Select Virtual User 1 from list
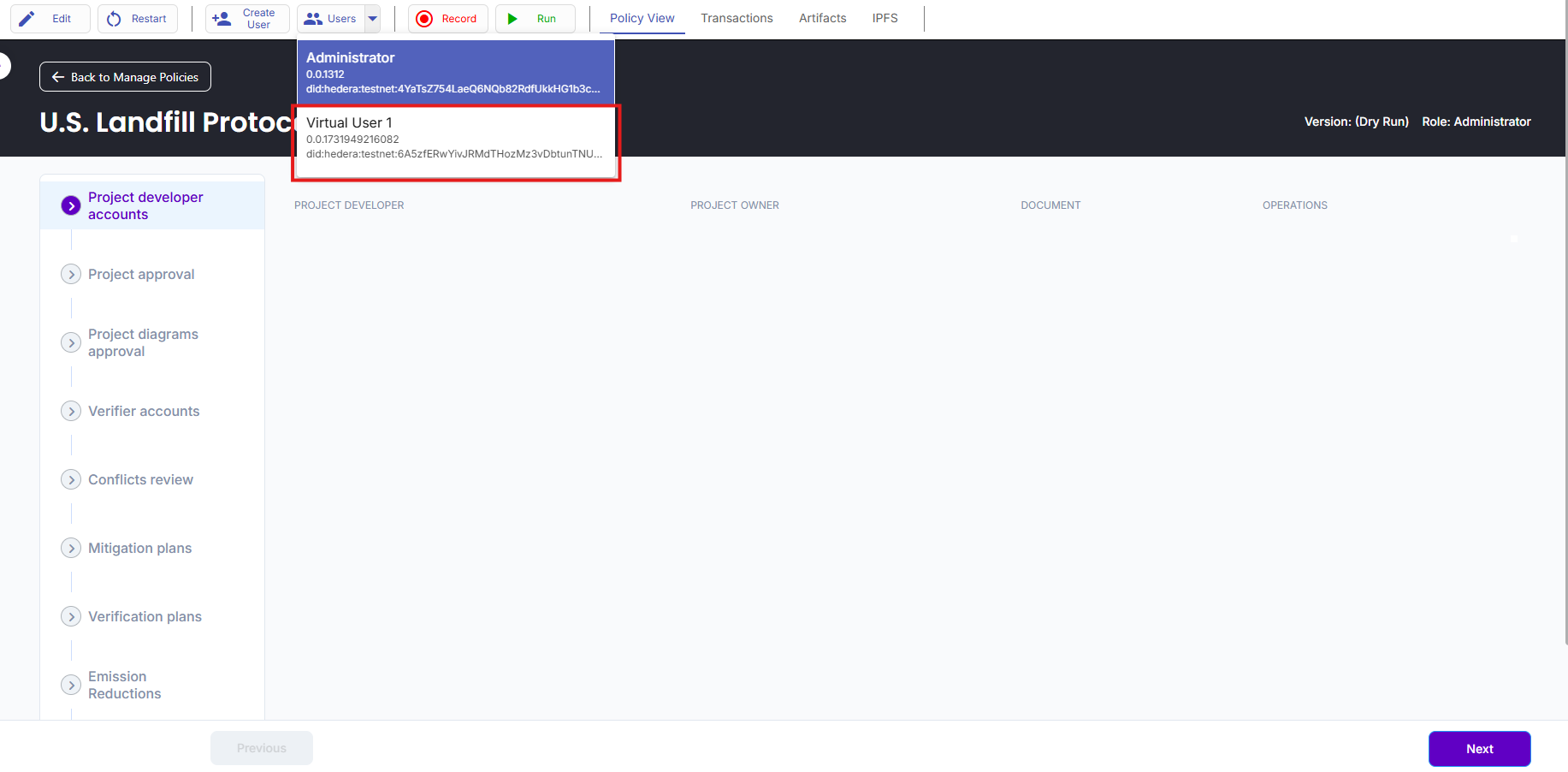Image resolution: width=1568 pixels, height=772 pixels. point(455,139)
